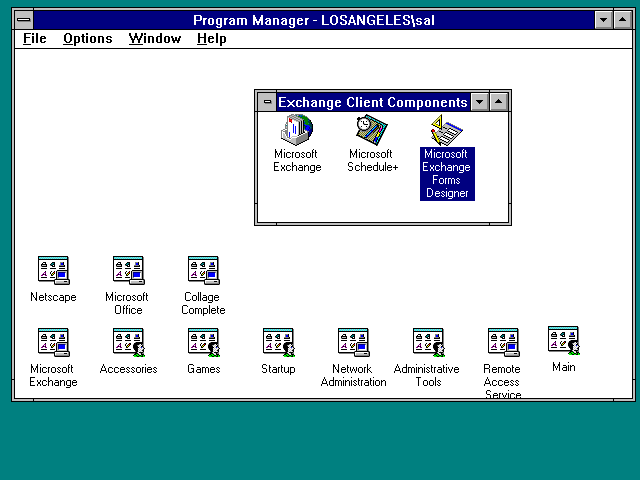Open the Help menu

(211, 38)
